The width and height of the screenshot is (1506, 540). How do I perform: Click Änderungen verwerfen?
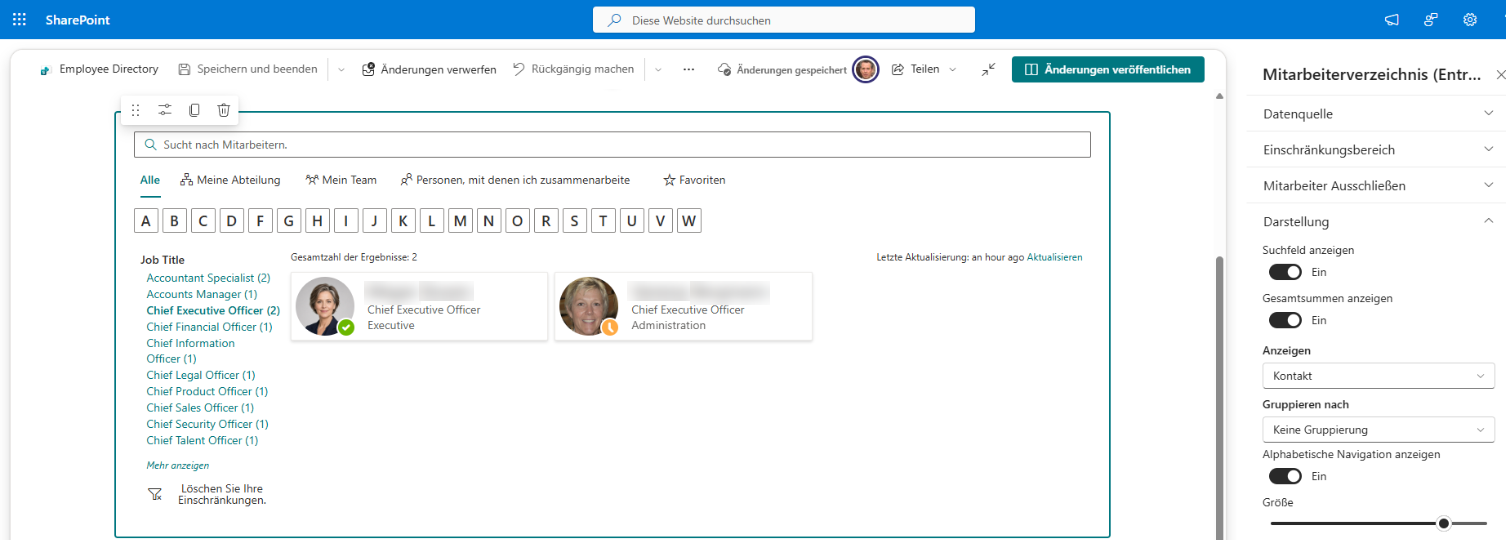coord(429,69)
